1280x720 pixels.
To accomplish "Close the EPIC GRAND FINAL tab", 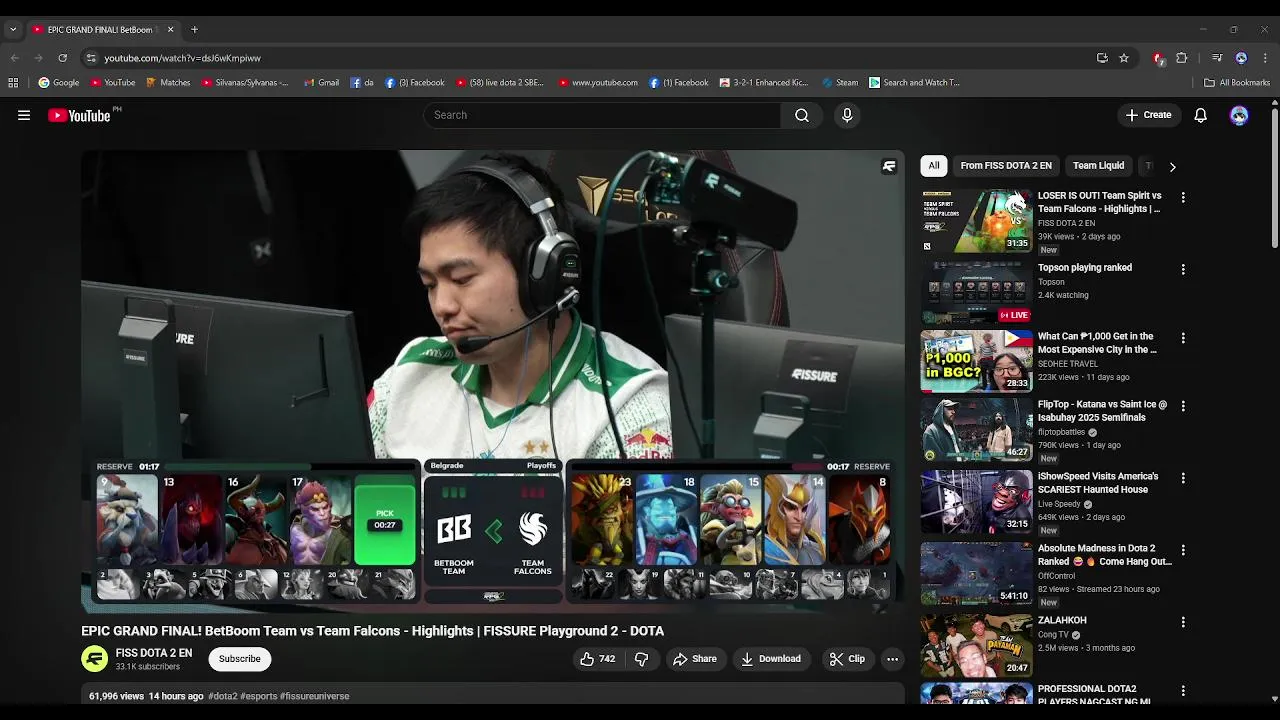I will tap(170, 29).
